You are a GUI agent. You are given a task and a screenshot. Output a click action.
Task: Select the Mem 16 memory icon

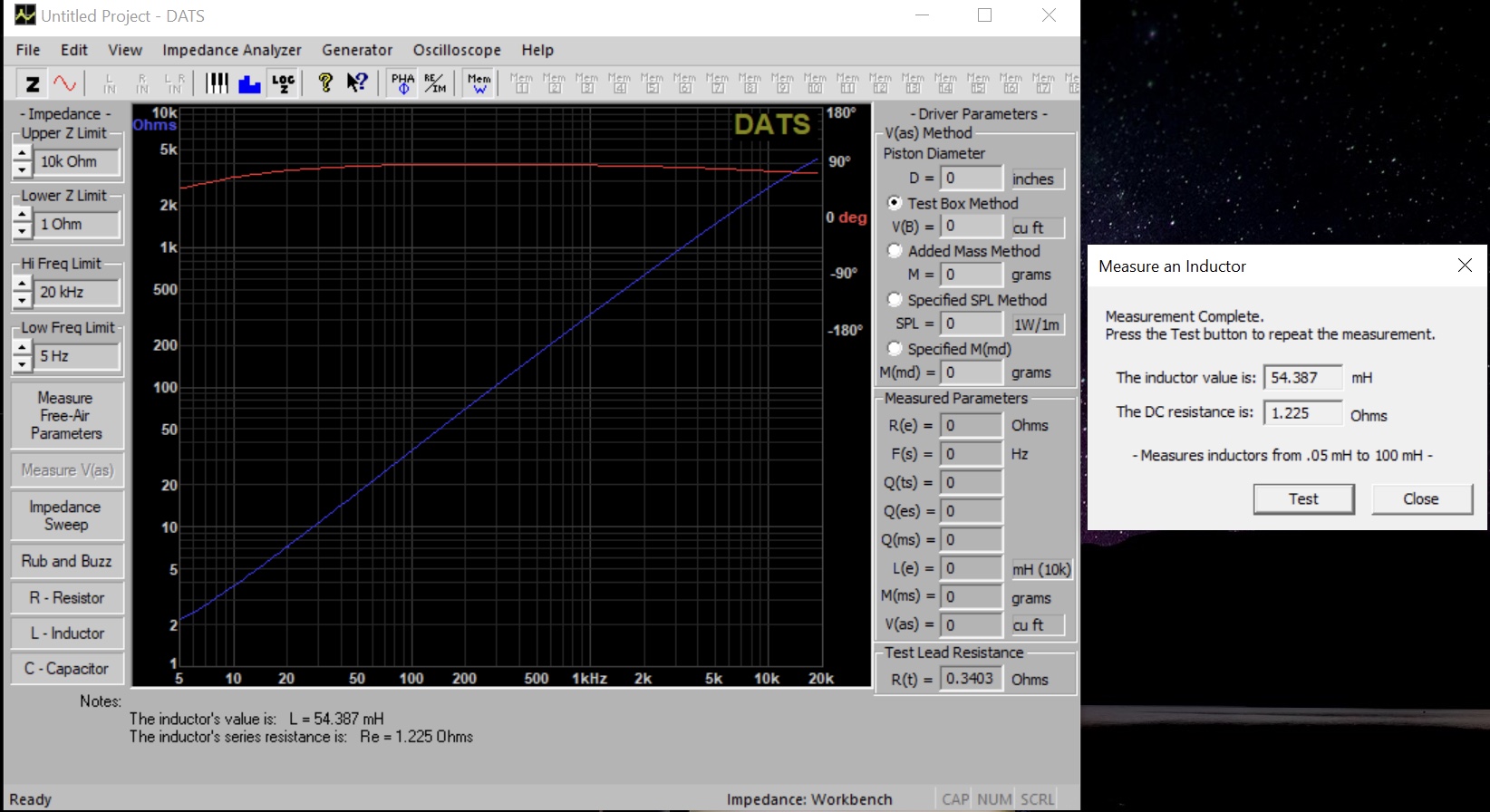point(1011,83)
